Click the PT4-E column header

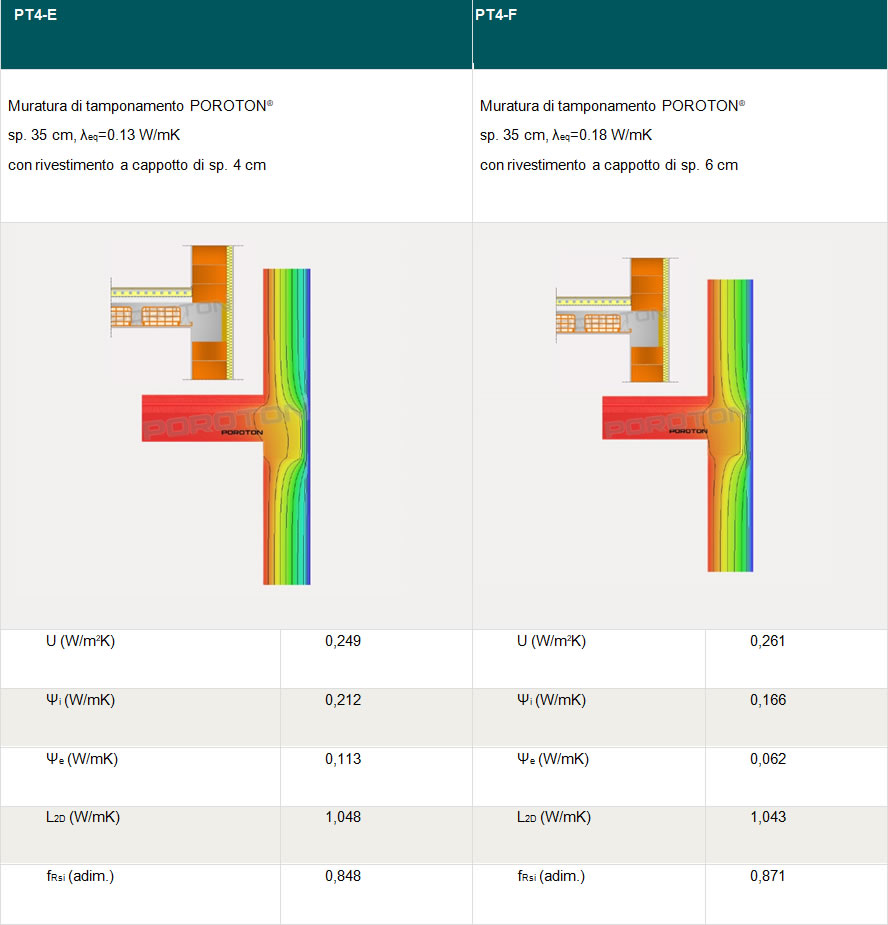tap(236, 34)
